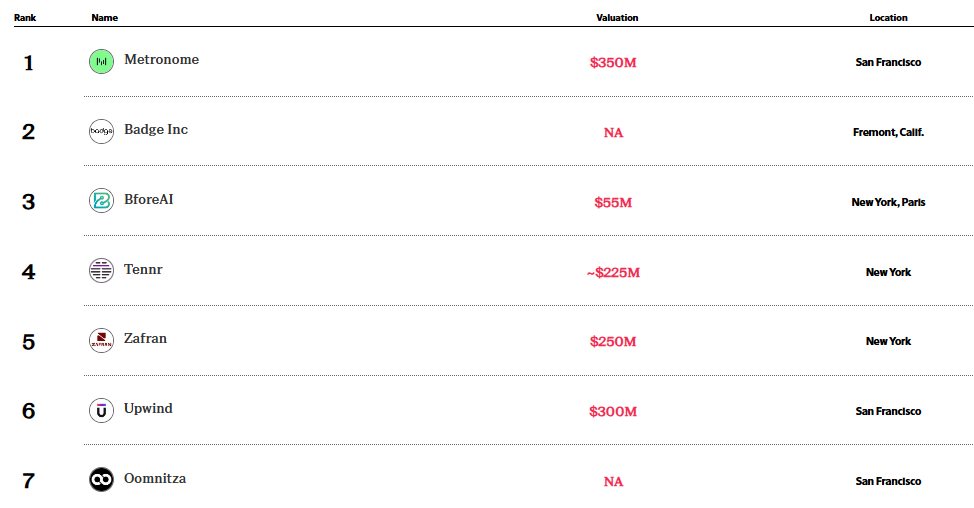Open the Zafran company name link

(145, 339)
